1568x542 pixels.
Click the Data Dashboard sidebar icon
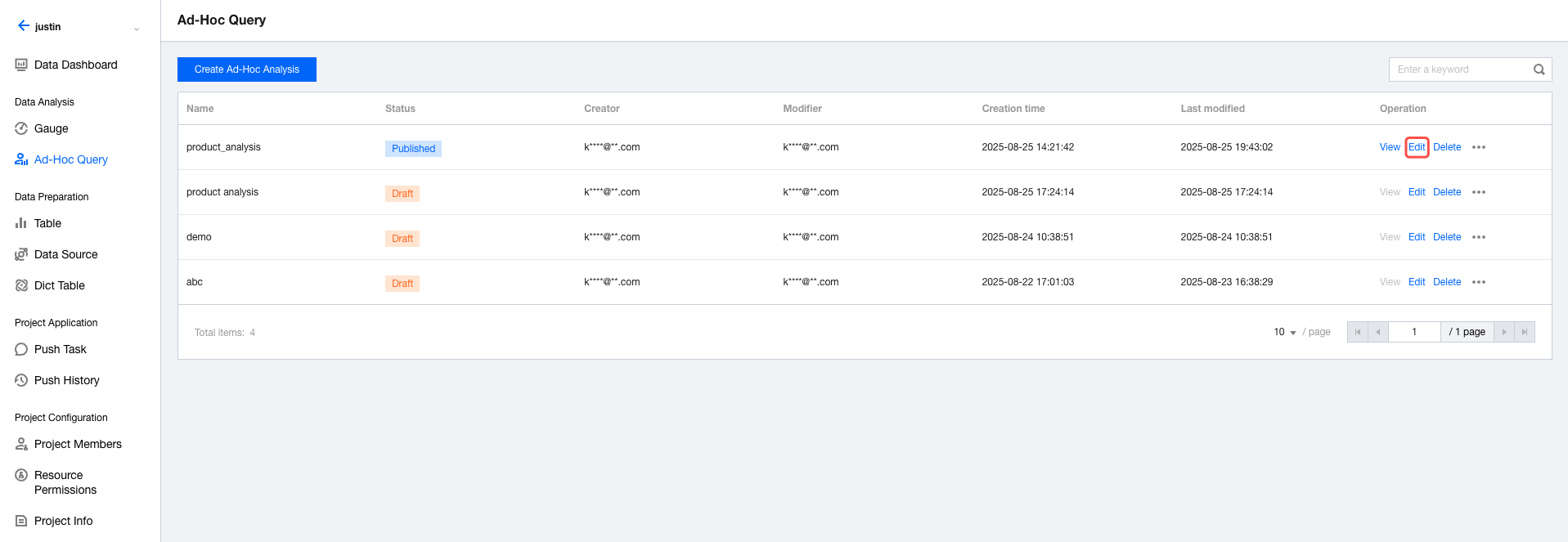(21, 65)
